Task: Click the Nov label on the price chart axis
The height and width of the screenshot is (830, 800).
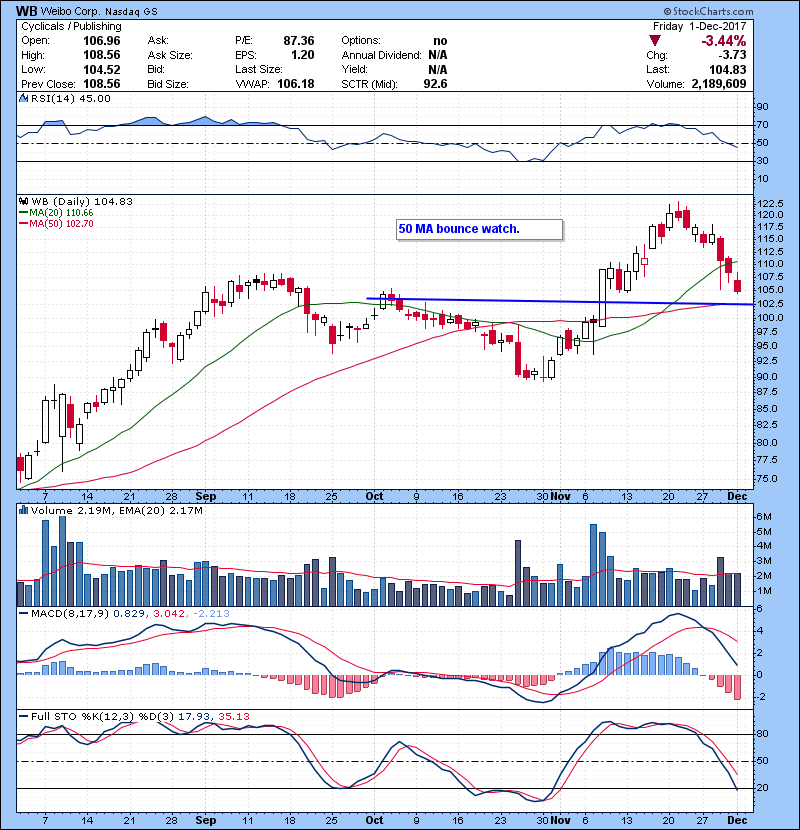Action: tap(560, 497)
